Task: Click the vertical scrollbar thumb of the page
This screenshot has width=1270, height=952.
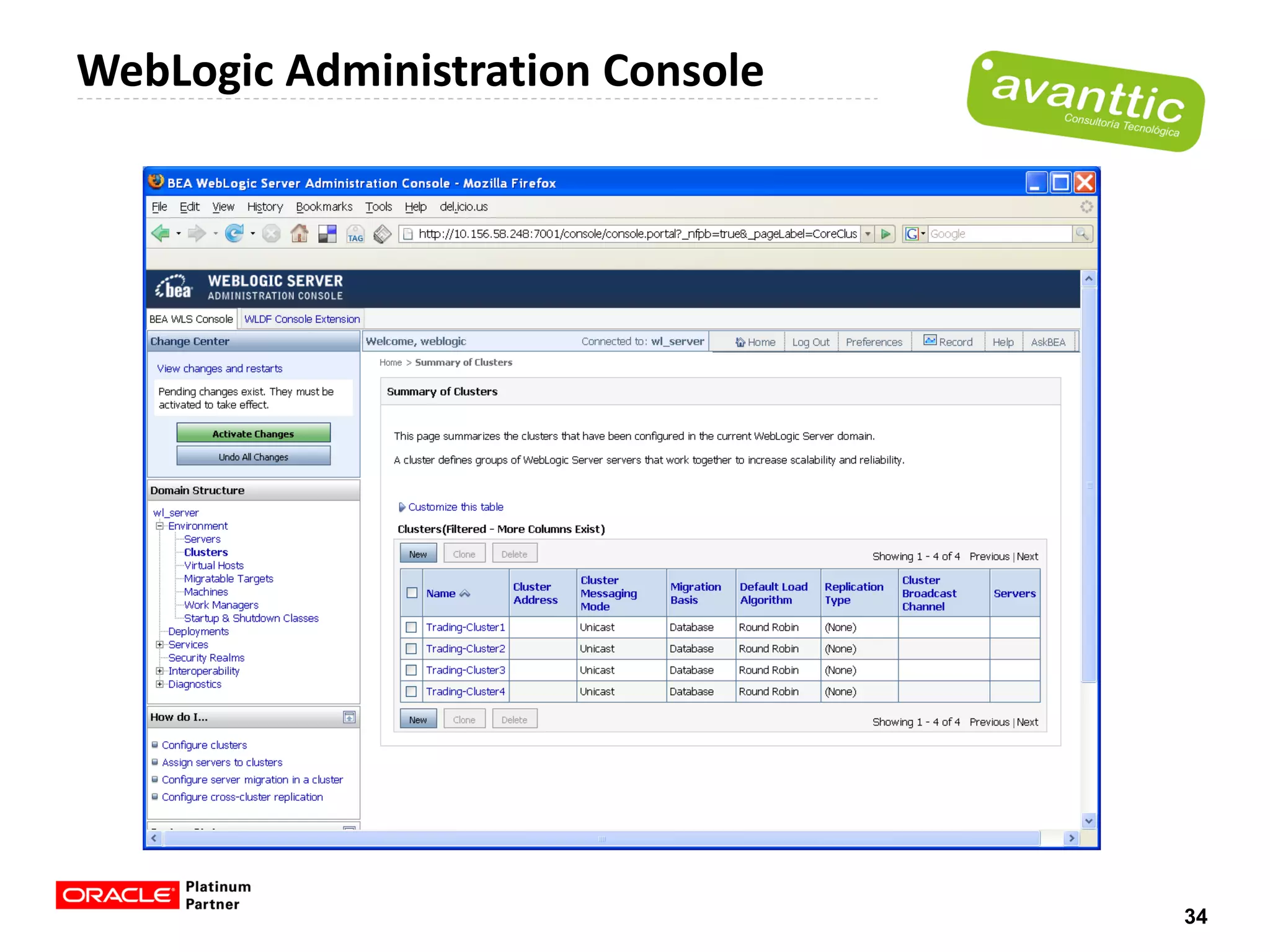Action: tap(1088, 485)
